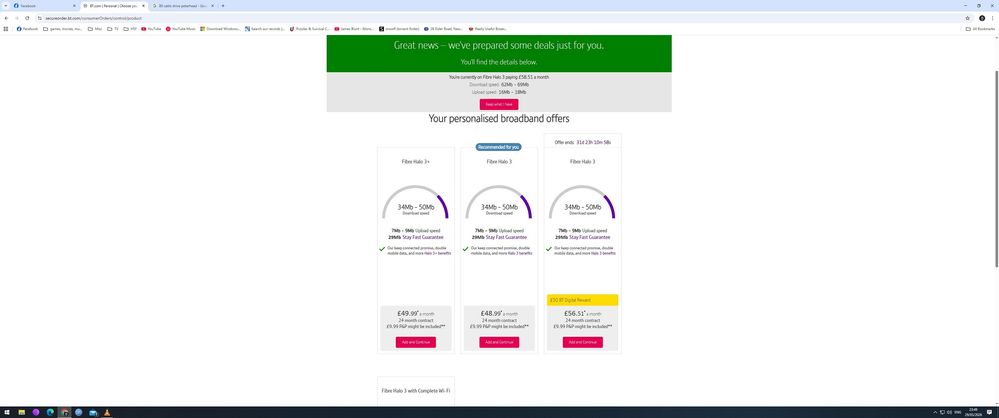999x418 pixels.
Task: Add the Fibre Halo 3 £56.51 plan
Action: click(x=582, y=342)
